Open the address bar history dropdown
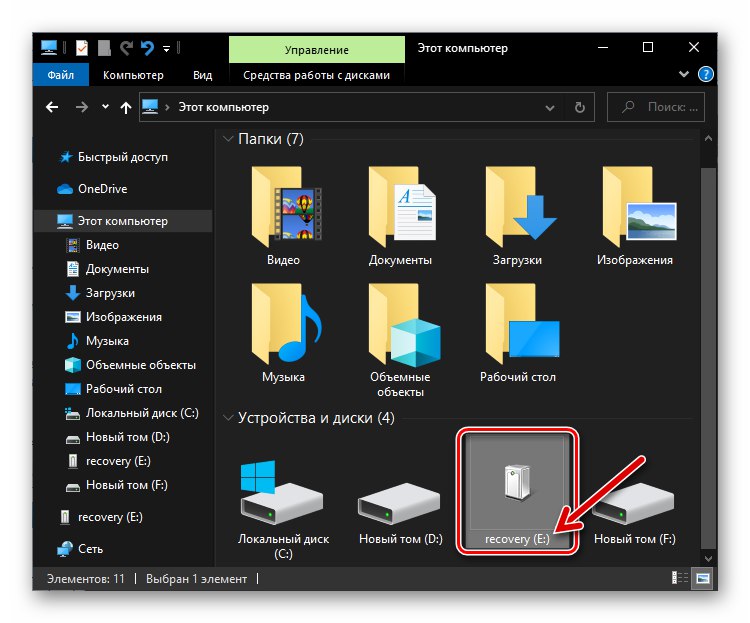The width and height of the screenshot is (750, 623). (x=550, y=108)
